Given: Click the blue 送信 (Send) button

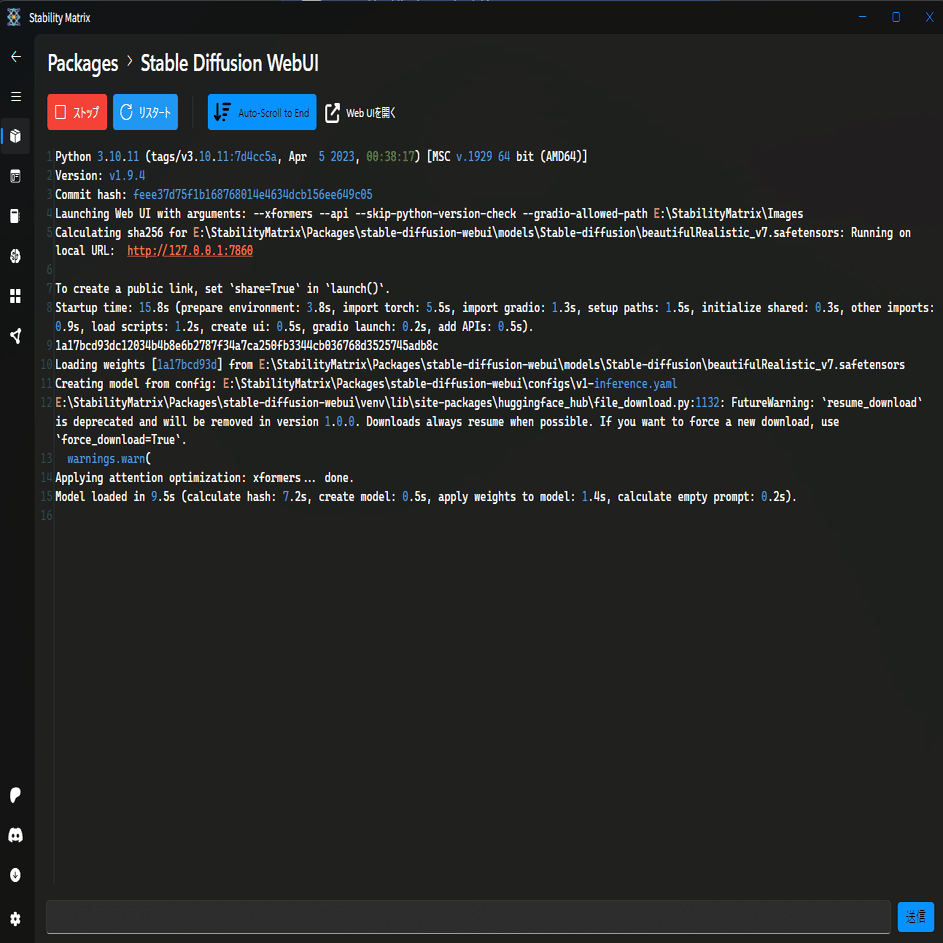Looking at the screenshot, I should [915, 917].
